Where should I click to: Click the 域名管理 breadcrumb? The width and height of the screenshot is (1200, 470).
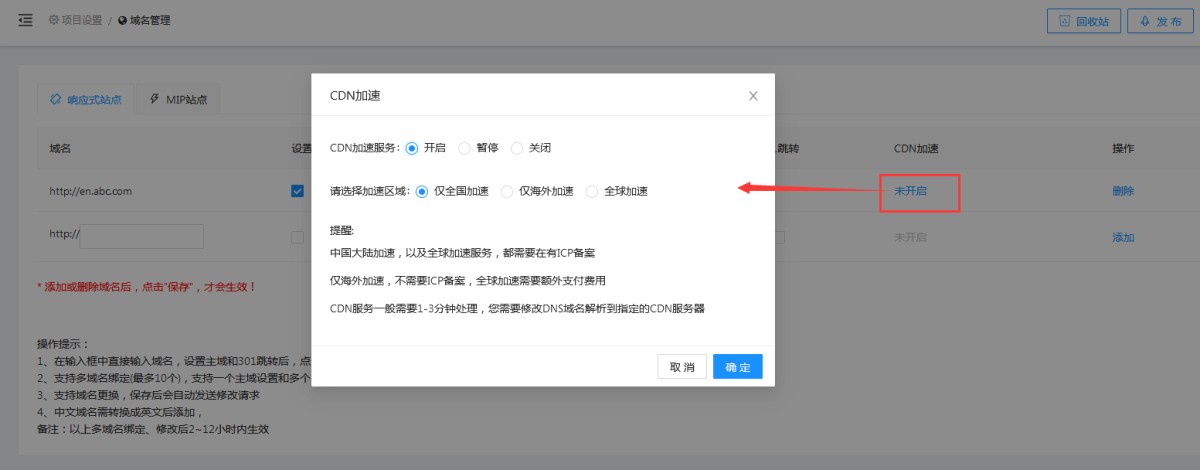[144, 20]
